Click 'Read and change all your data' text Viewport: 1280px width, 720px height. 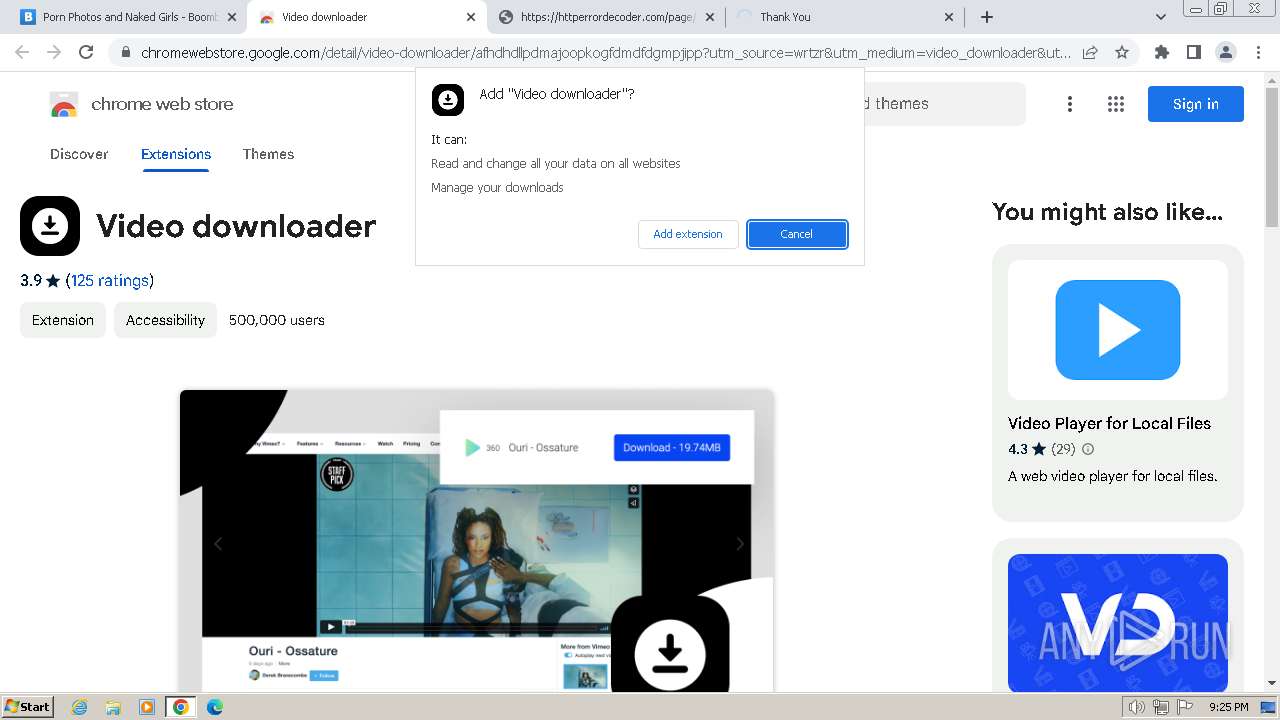(556, 163)
